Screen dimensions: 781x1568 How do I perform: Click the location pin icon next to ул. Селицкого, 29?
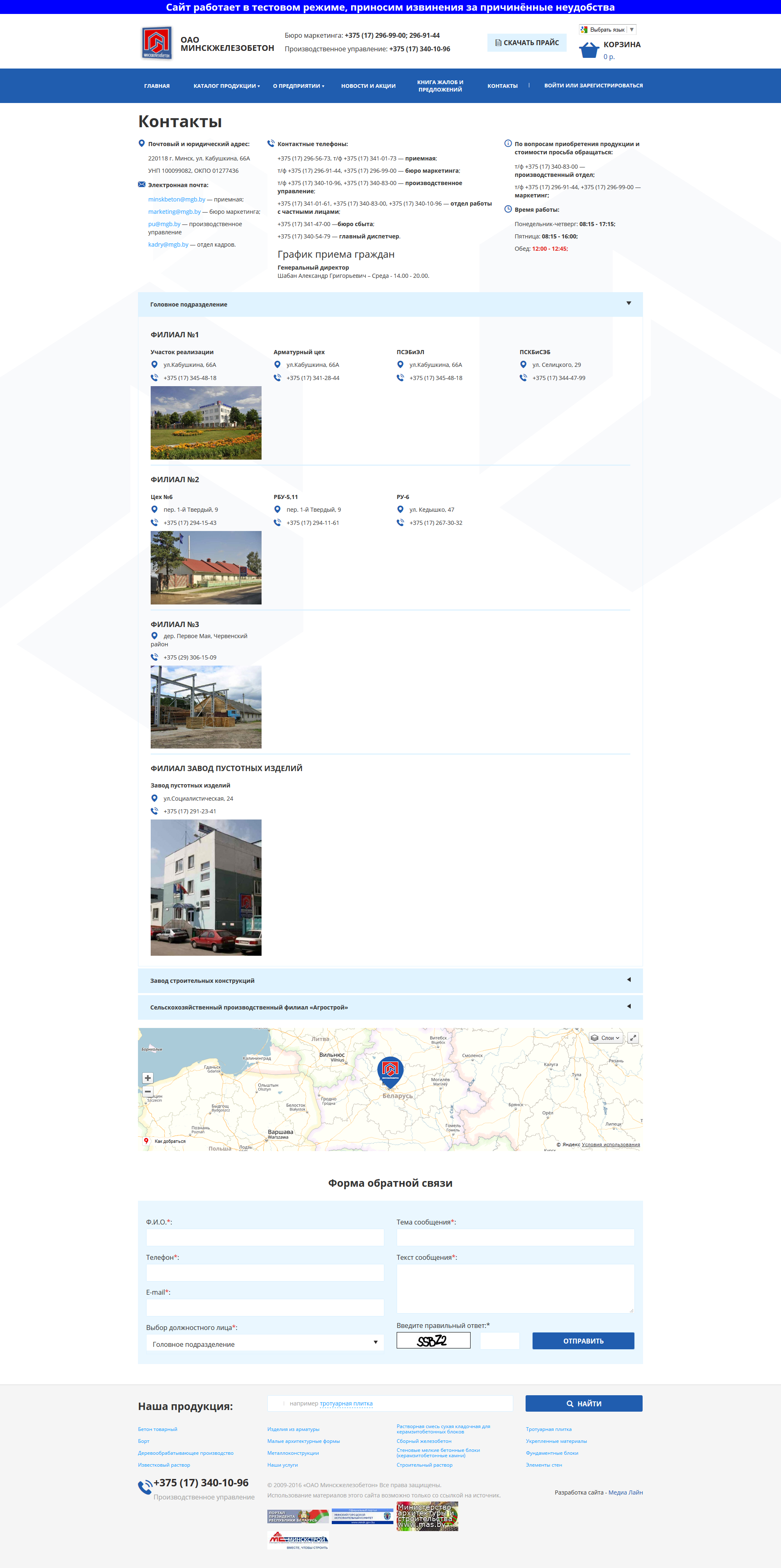click(523, 365)
